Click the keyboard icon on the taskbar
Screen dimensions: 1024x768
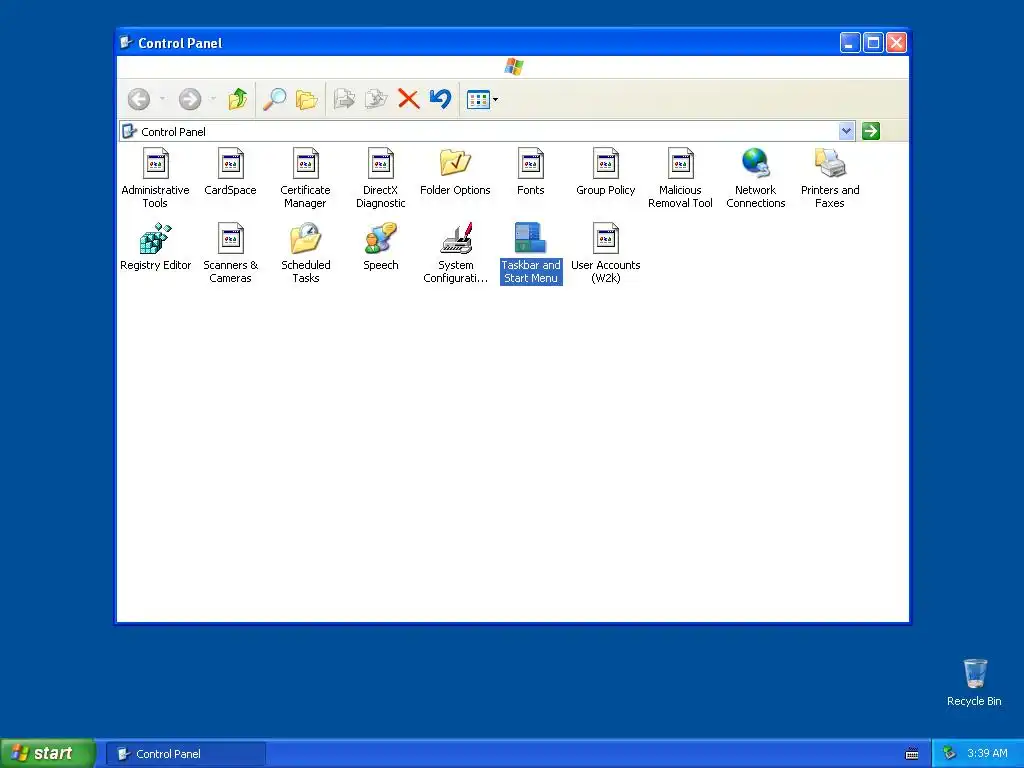click(912, 754)
